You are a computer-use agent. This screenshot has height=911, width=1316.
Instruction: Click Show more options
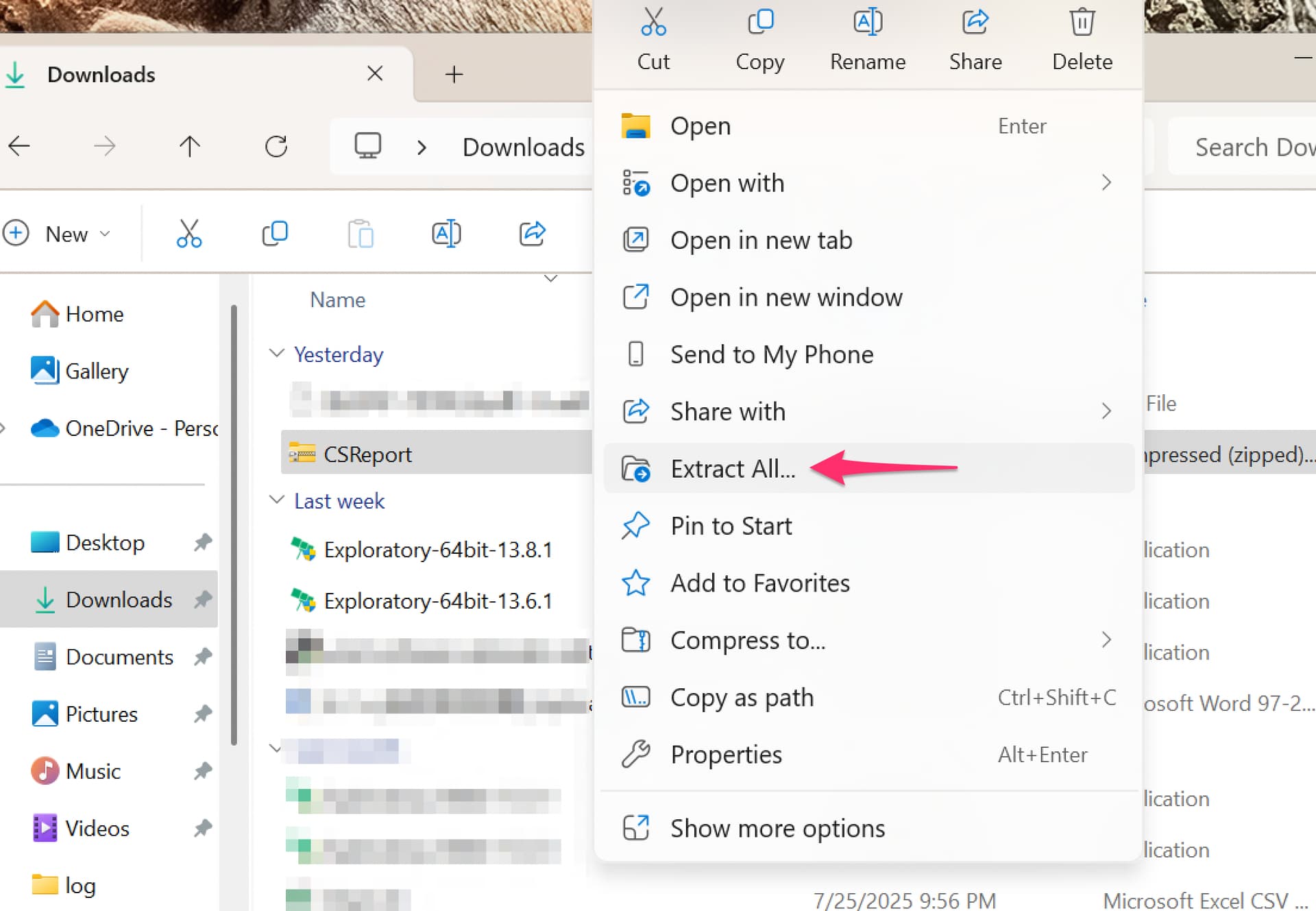pos(868,828)
